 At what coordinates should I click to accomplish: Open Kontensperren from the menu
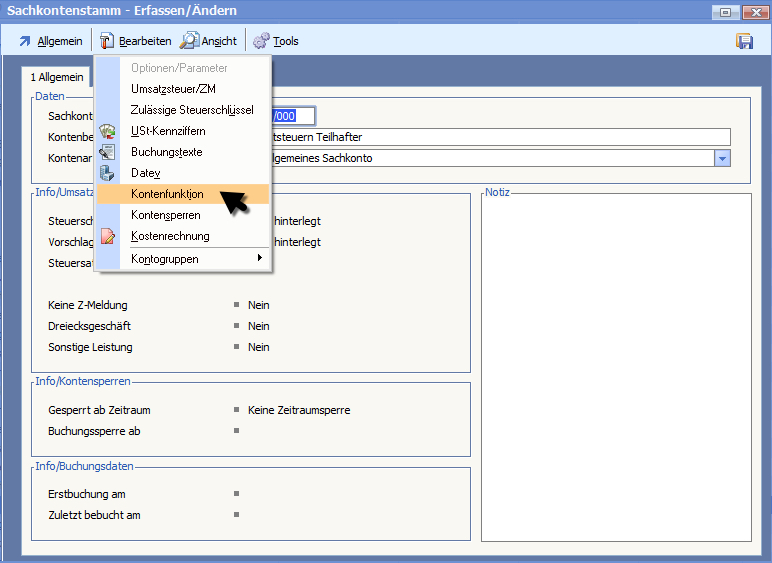(165, 215)
